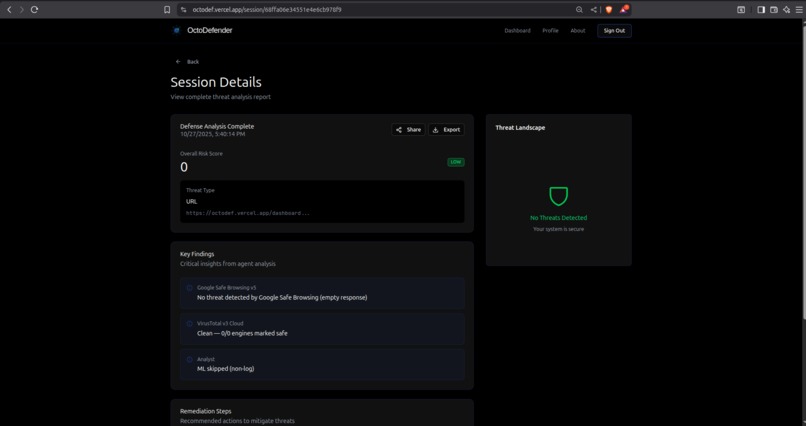806x426 pixels.
Task: Open Leo AI assistant icon
Action: (x=786, y=9)
